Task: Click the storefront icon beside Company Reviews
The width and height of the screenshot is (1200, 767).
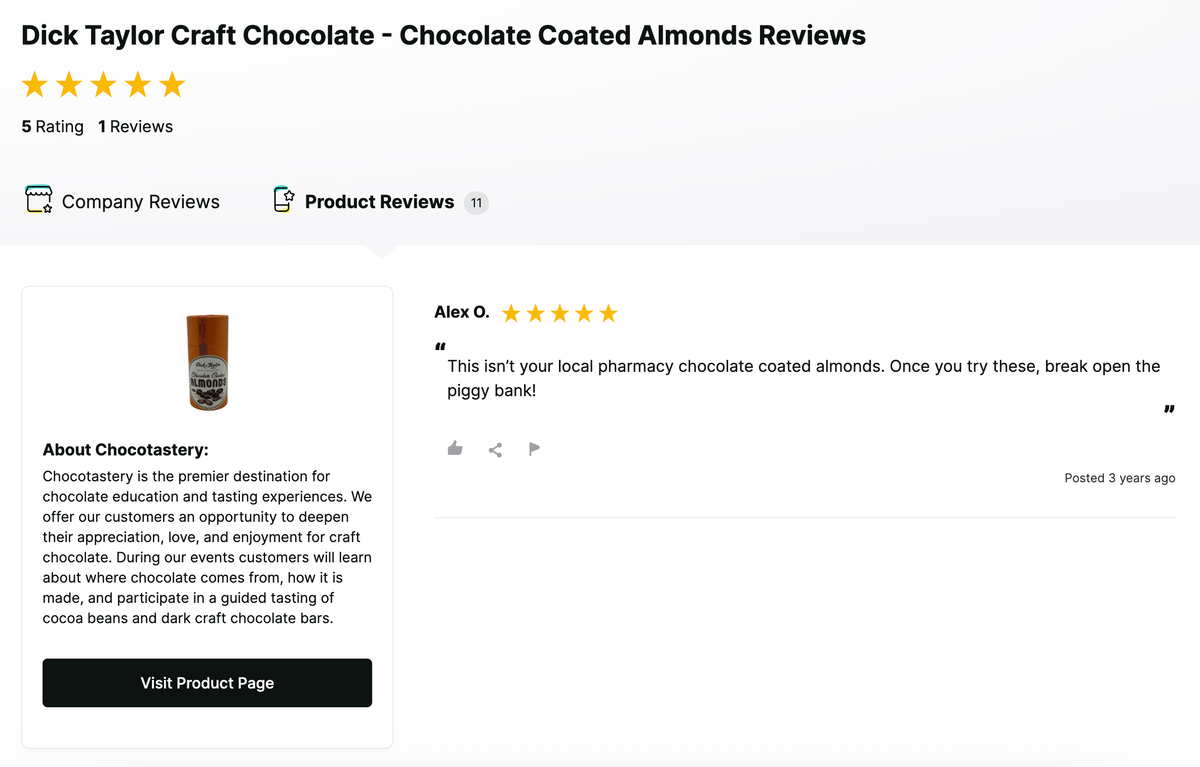Action: (x=39, y=199)
